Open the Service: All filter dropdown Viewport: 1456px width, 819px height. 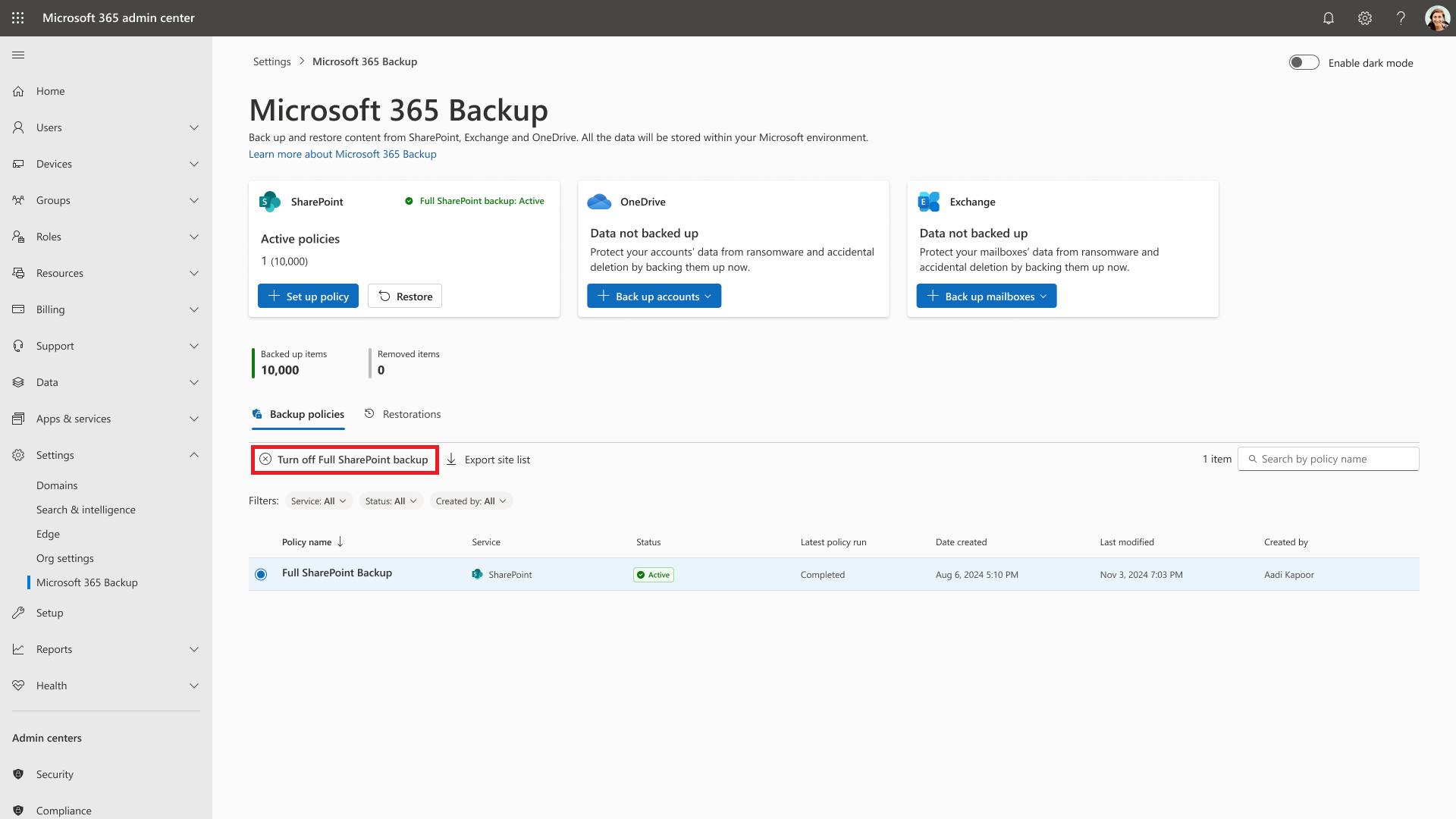(x=318, y=500)
